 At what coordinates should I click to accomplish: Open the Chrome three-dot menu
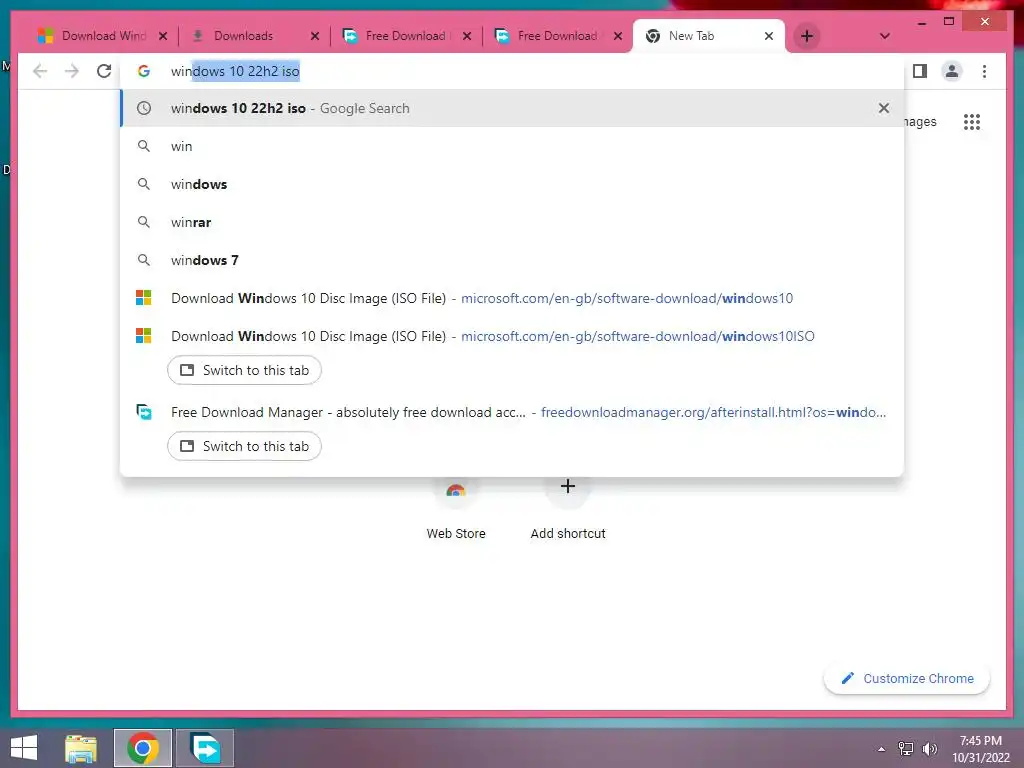(984, 71)
